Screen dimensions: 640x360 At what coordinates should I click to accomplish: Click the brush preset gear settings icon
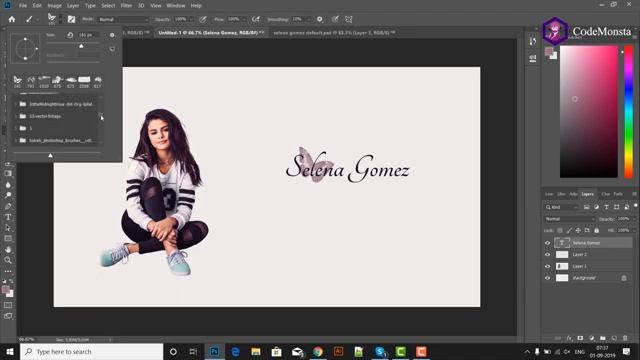(112, 35)
